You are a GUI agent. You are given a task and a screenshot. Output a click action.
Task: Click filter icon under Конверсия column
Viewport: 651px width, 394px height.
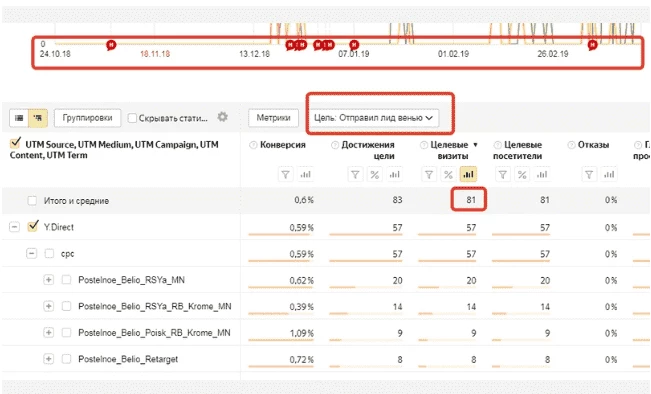[286, 174]
